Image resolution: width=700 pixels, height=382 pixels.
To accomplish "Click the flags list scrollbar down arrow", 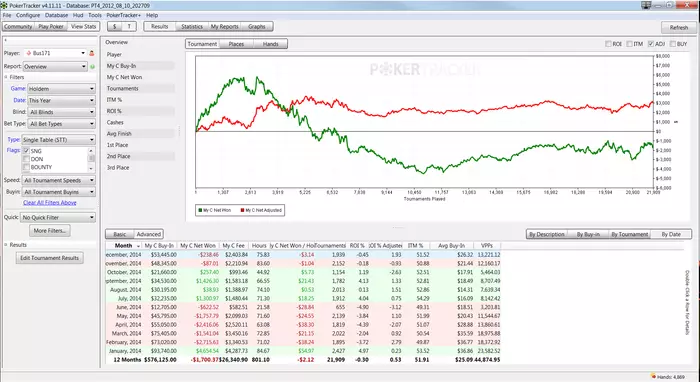I will coord(91,169).
